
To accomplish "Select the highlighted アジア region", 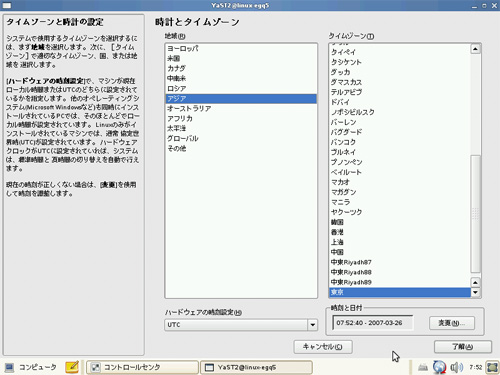I will point(241,99).
